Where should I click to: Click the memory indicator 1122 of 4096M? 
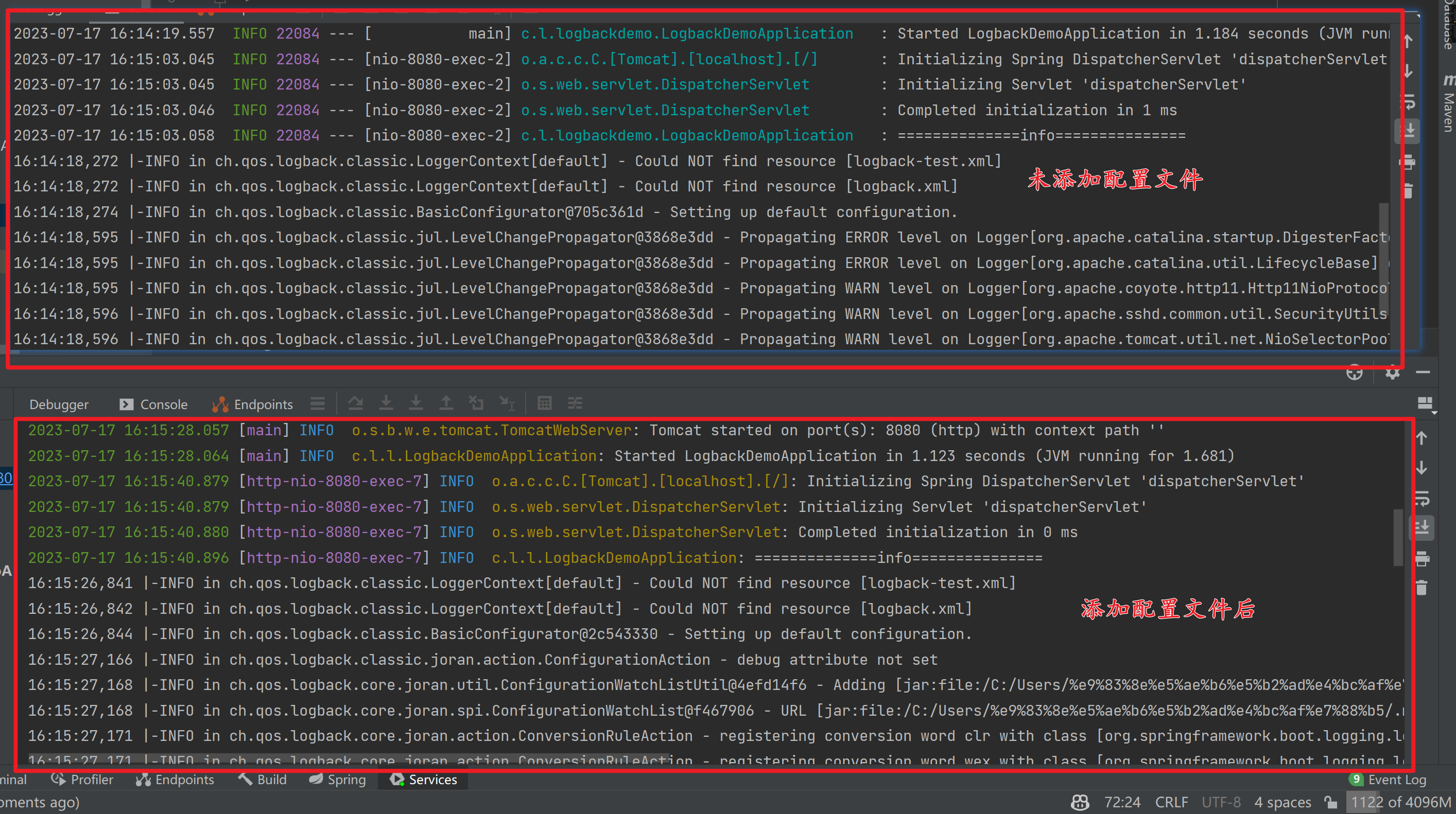pyautogui.click(x=1400, y=802)
